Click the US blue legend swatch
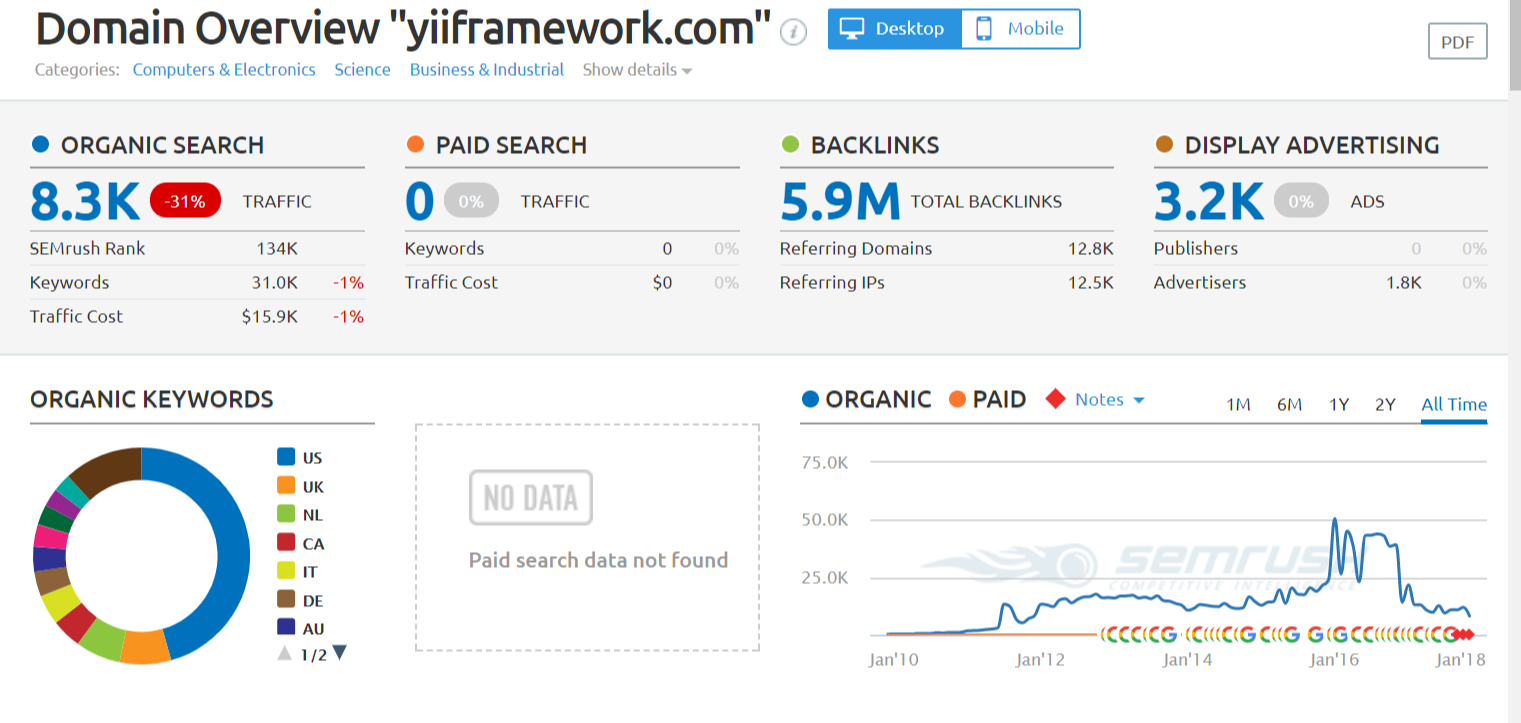 pos(286,457)
